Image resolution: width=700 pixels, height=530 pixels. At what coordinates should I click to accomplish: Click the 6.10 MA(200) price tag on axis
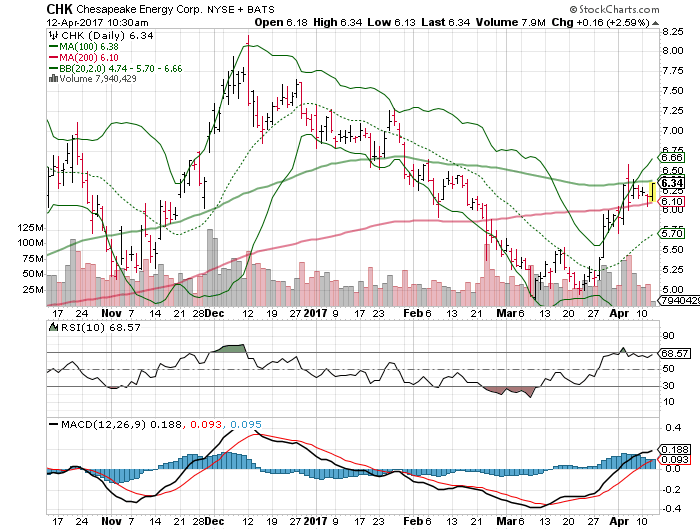671,202
